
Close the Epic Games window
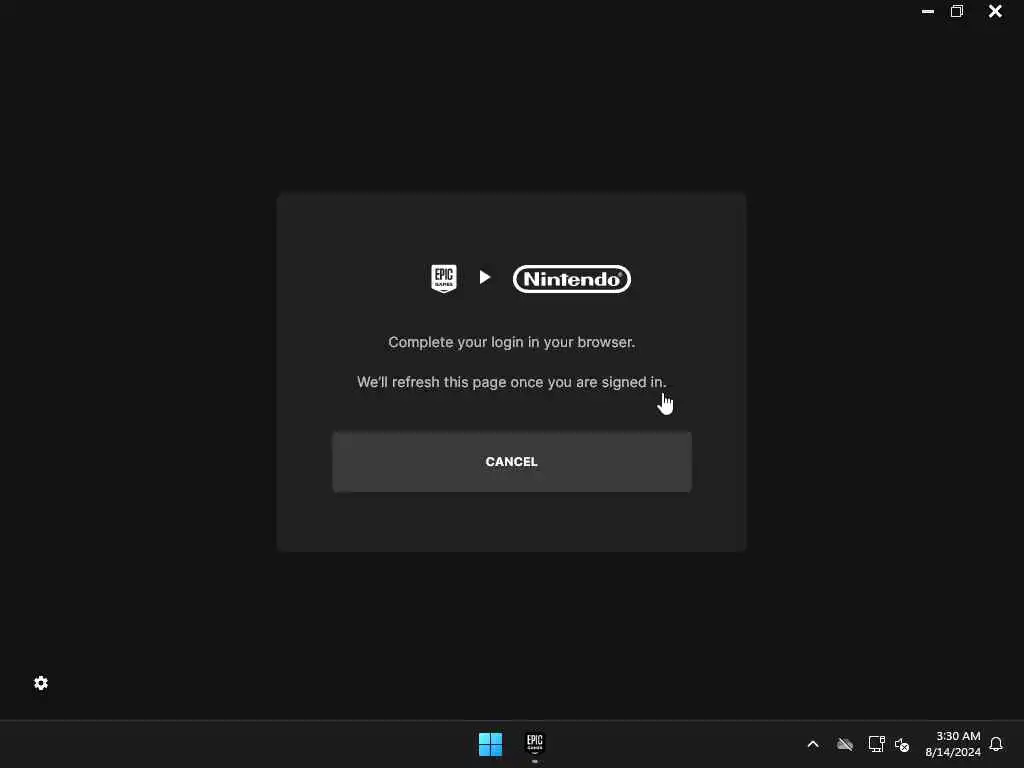click(995, 11)
